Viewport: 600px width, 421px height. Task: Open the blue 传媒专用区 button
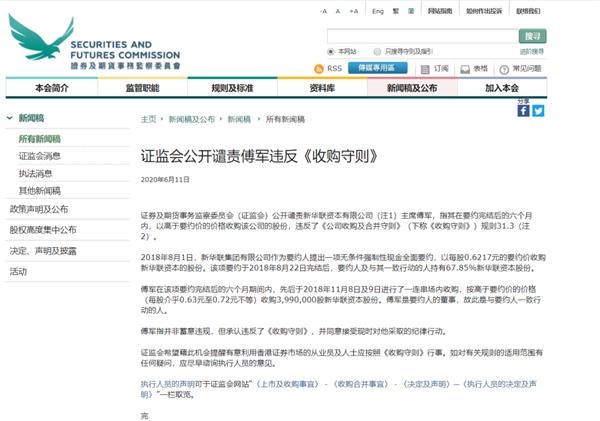click(377, 68)
